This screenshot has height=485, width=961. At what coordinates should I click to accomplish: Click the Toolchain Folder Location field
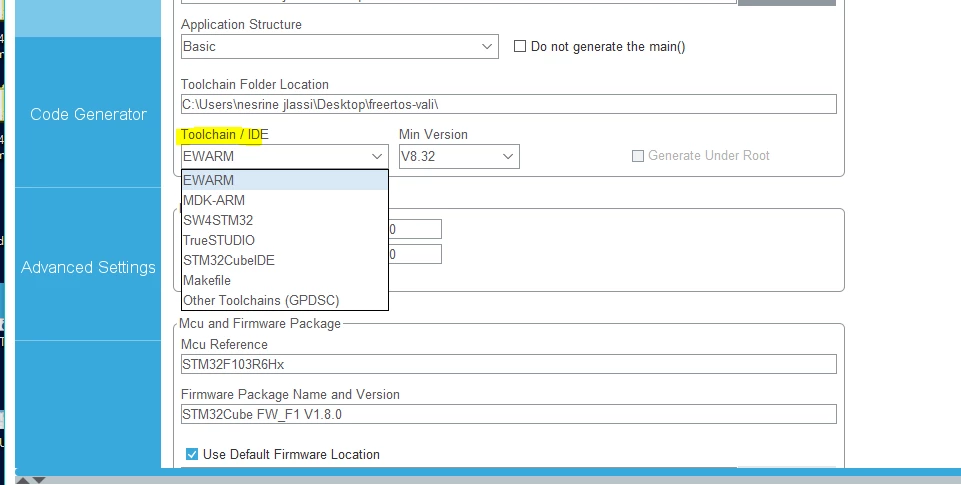pos(509,104)
